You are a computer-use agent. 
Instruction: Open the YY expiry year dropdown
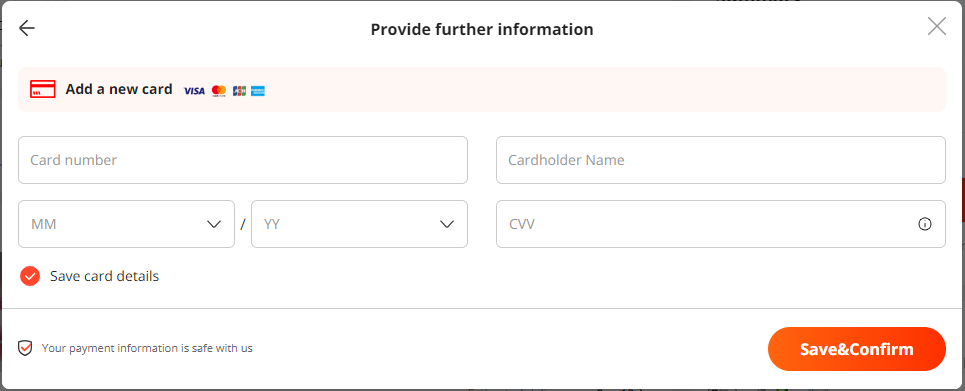pyautogui.click(x=359, y=224)
